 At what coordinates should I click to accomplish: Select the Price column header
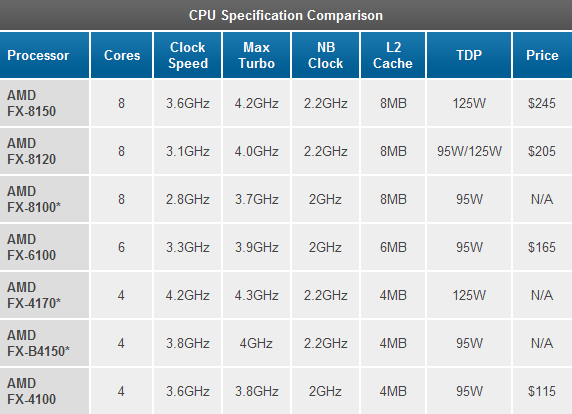[542, 55]
